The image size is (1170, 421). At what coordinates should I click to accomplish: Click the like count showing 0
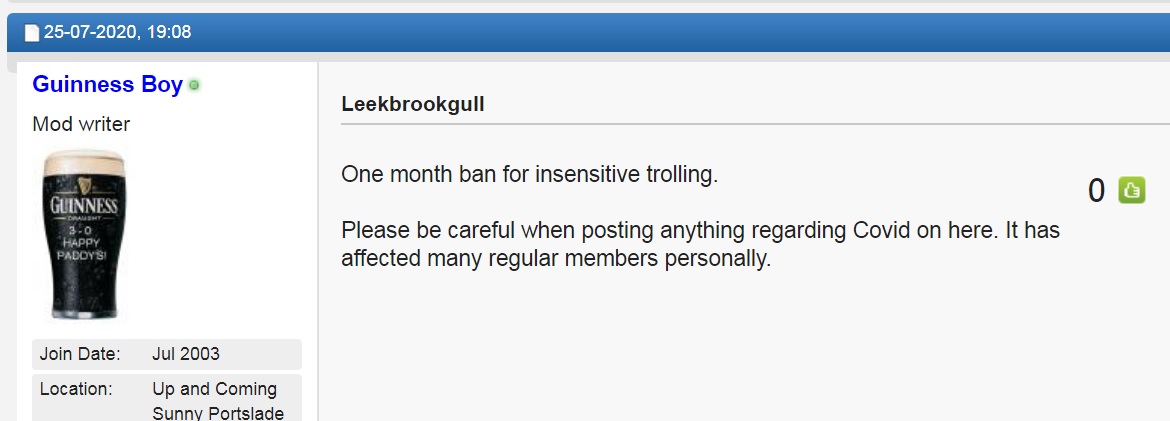(1096, 190)
